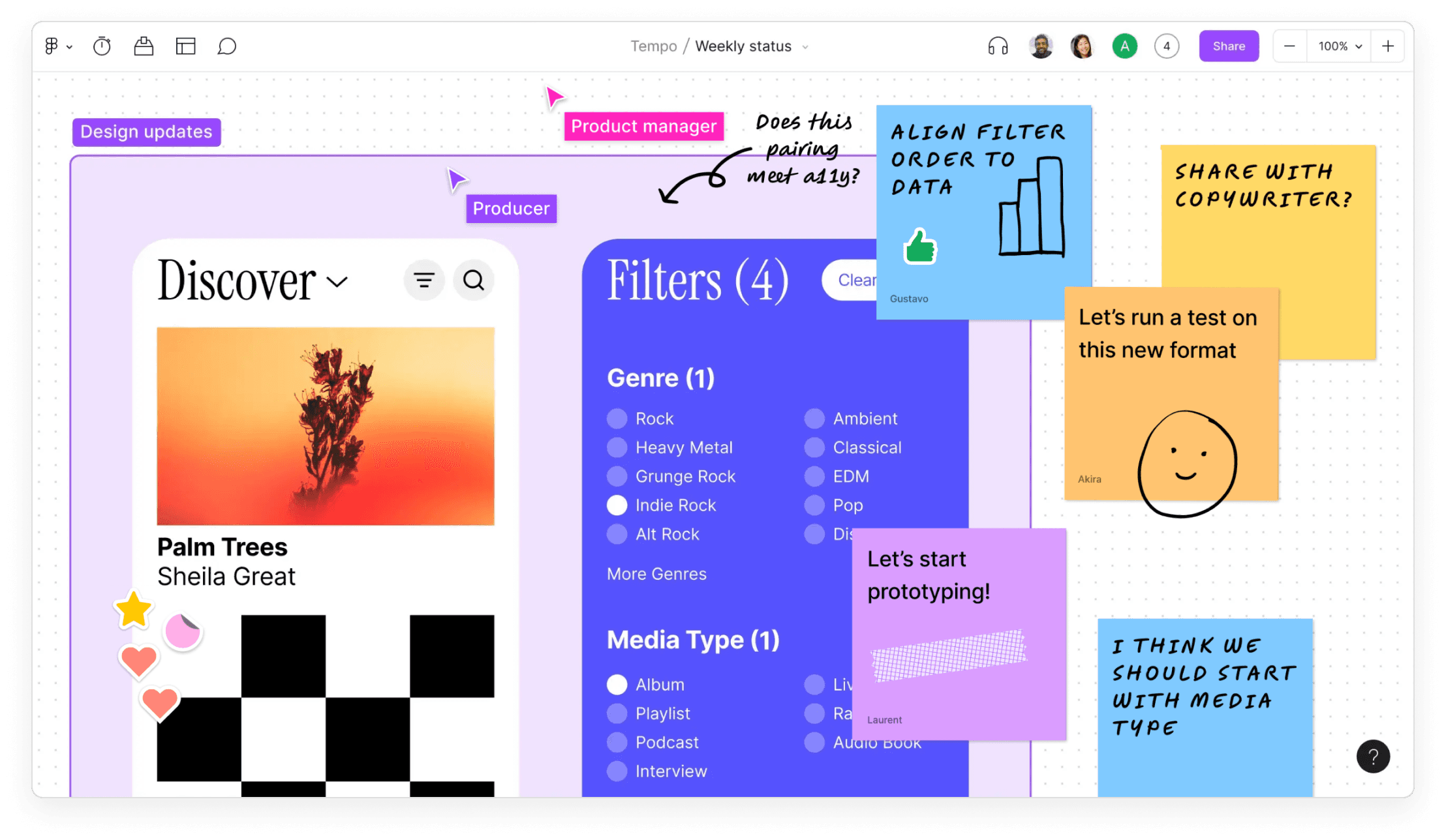Select the Indie Rock genre option
1446x840 pixels.
pos(617,505)
